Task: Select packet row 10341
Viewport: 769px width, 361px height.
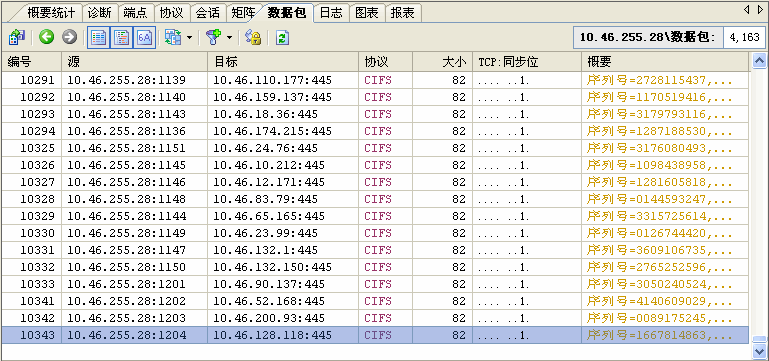Action: coord(375,301)
